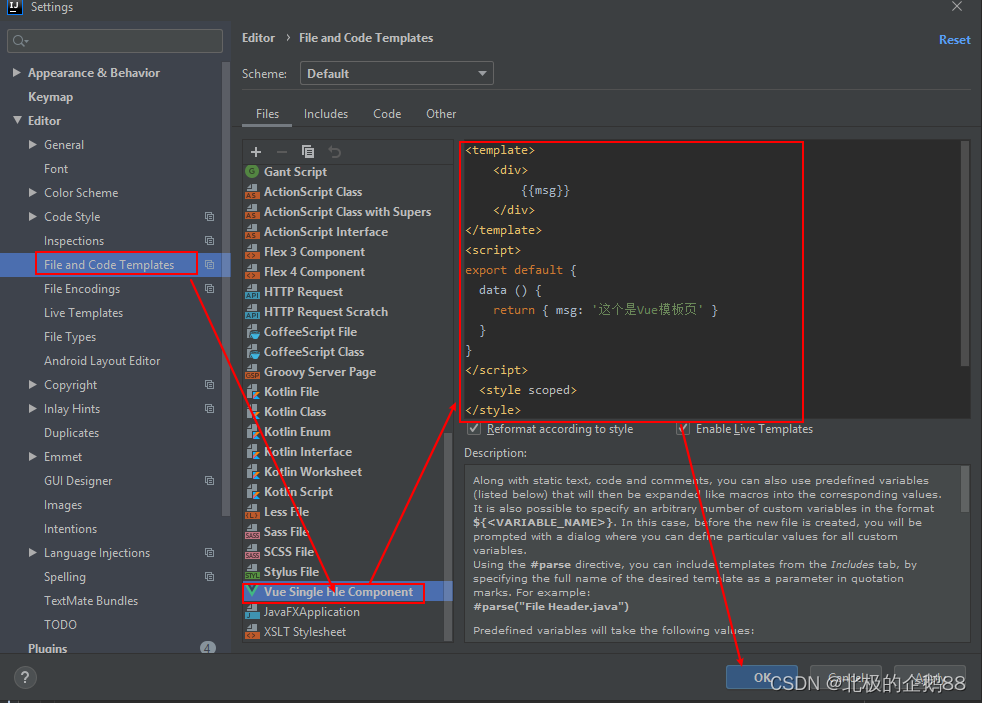Viewport: 982px width, 703px height.
Task: Select ActionScript Interface template
Action: (x=326, y=232)
